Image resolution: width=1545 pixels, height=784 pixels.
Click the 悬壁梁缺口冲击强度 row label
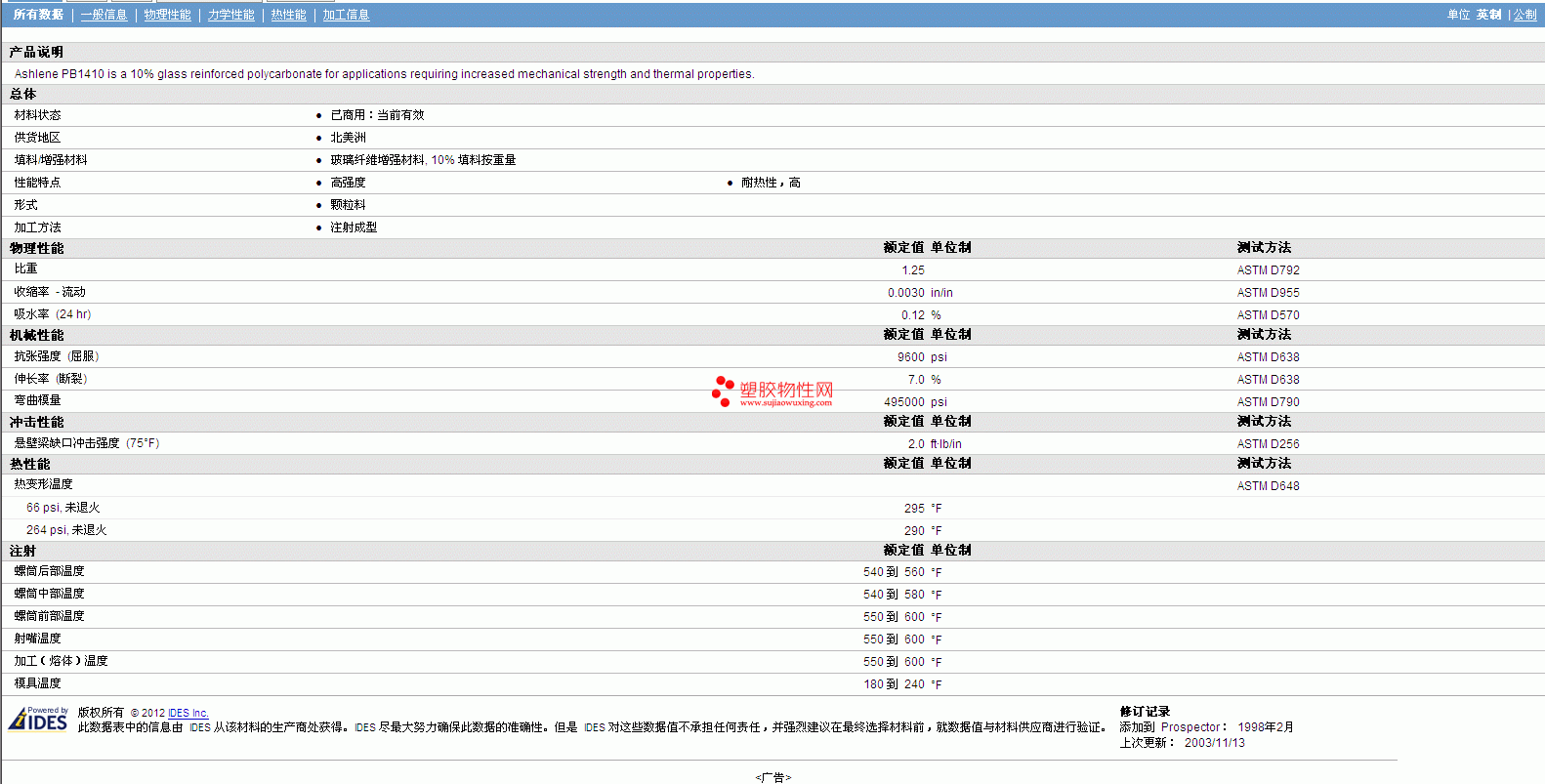tap(87, 443)
